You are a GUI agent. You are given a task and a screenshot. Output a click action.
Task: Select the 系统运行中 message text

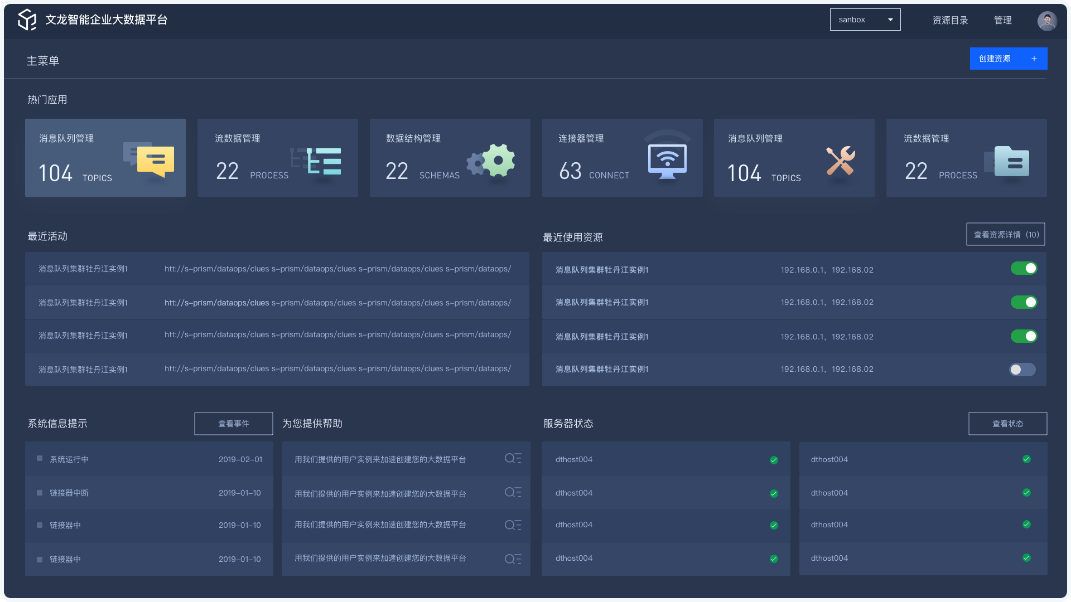point(69,459)
